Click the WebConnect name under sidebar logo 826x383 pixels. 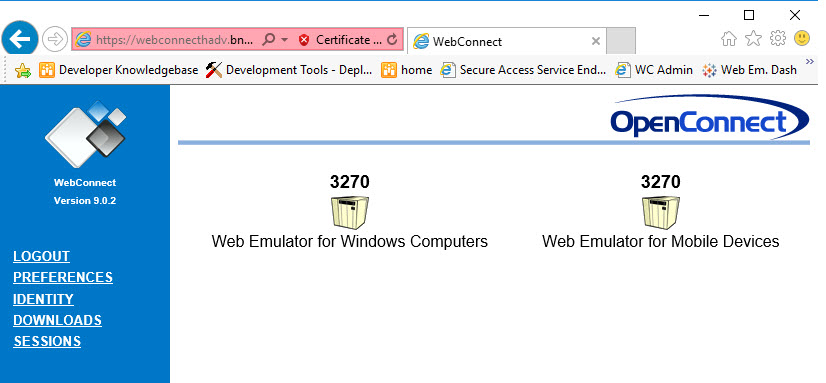85,183
